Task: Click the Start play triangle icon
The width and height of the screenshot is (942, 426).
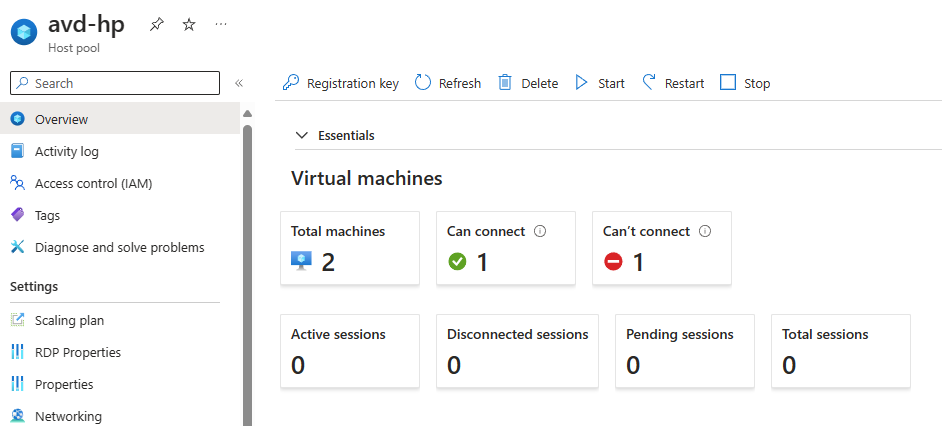Action: click(581, 83)
